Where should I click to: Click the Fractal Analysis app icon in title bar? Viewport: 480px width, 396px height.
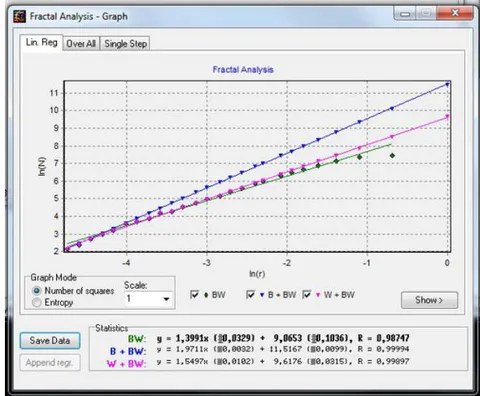point(19,16)
